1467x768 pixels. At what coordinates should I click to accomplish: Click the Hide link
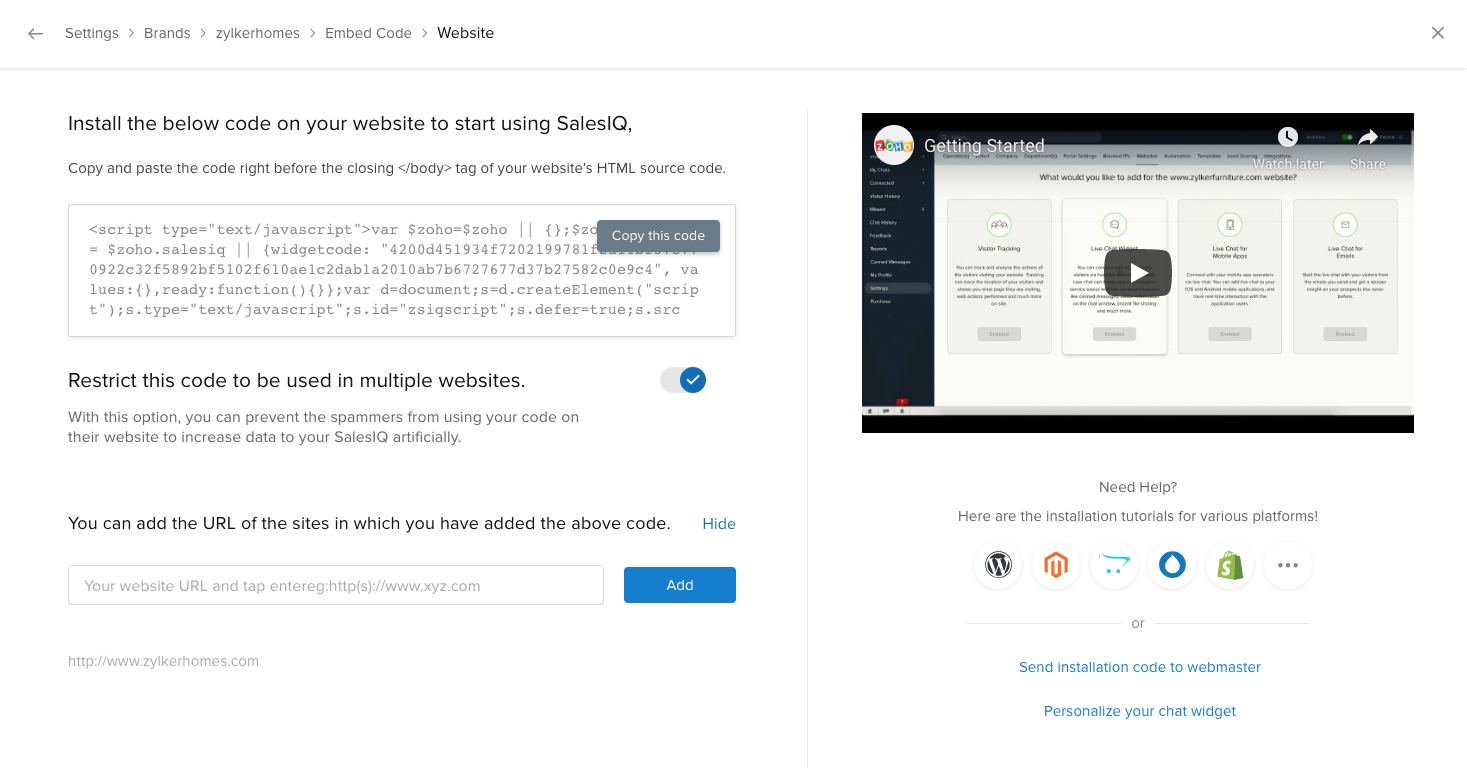tap(719, 524)
